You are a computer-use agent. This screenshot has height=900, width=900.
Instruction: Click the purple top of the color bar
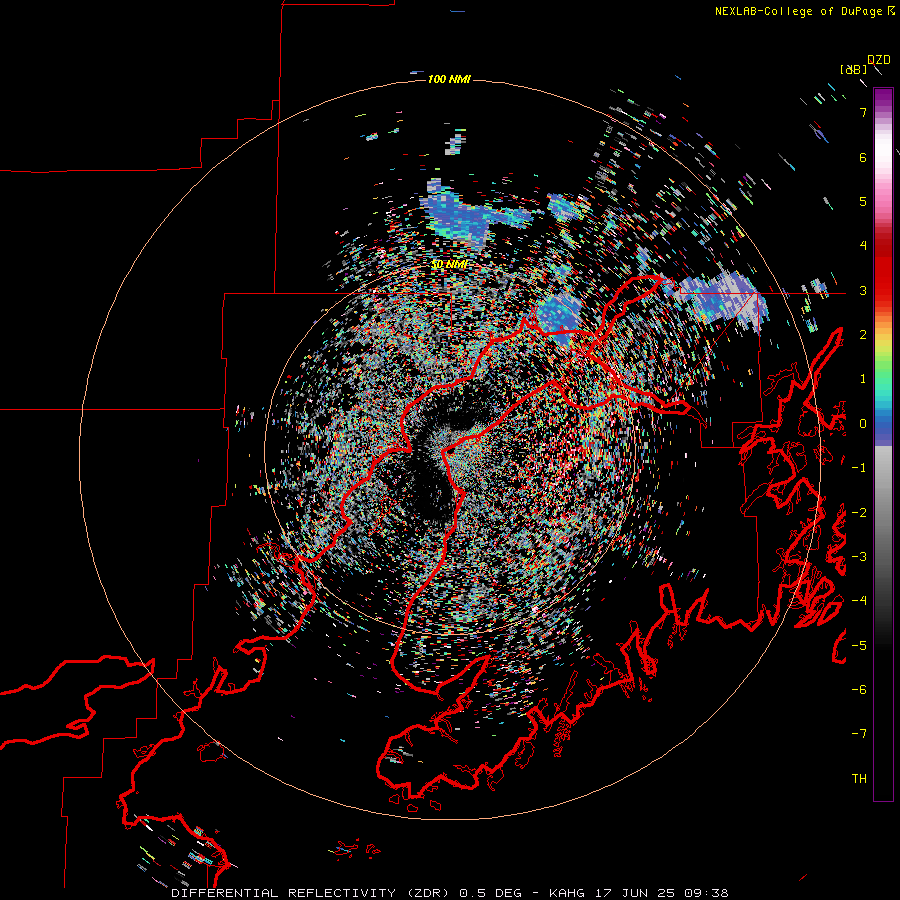[x=883, y=98]
